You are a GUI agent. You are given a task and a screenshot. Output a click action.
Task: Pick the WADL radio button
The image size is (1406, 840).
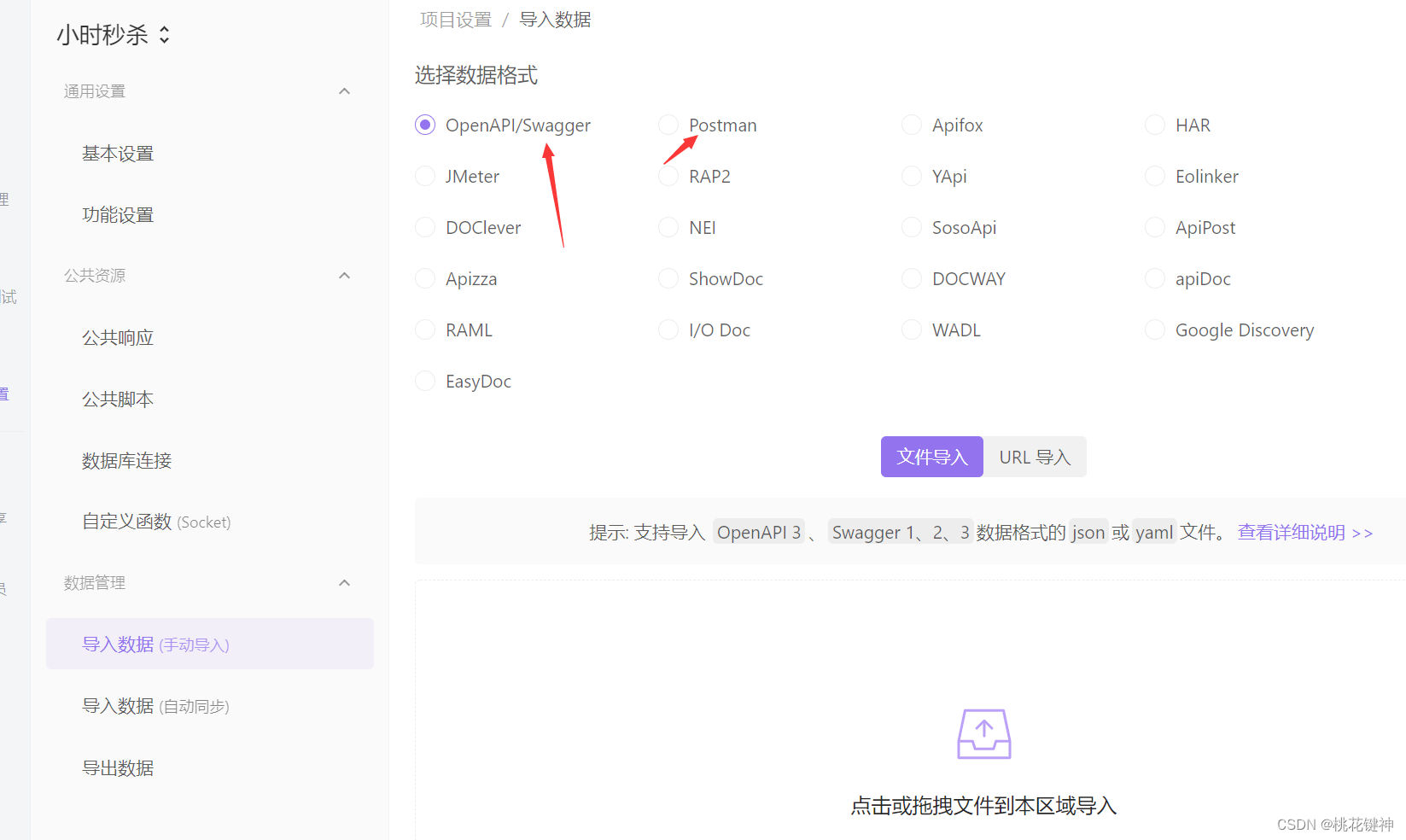[912, 330]
